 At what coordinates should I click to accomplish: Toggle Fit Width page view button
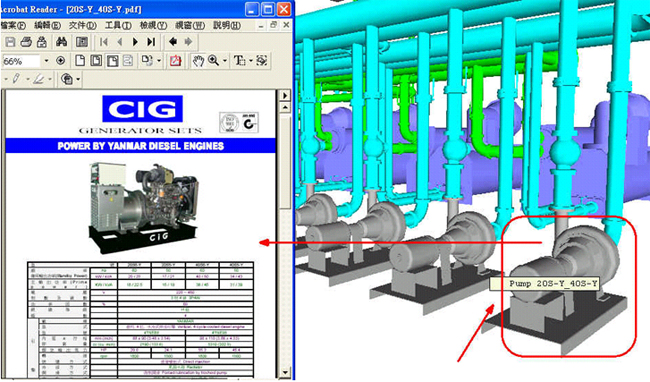coord(112,61)
